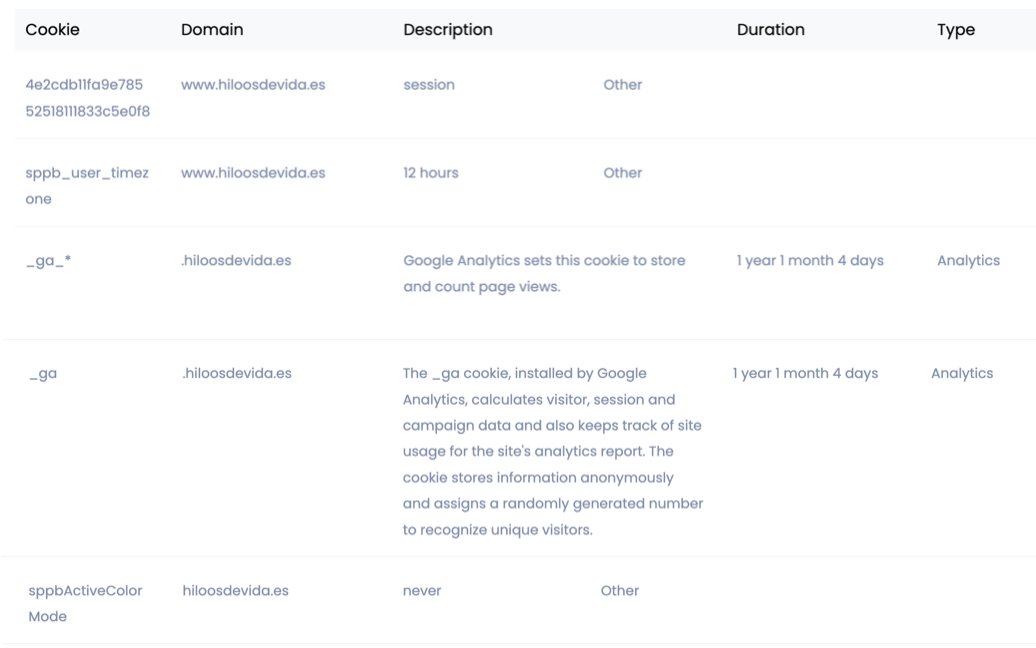Click the "never" value for sppbActiveColorMode
The width and height of the screenshot is (1036, 648).
point(422,591)
